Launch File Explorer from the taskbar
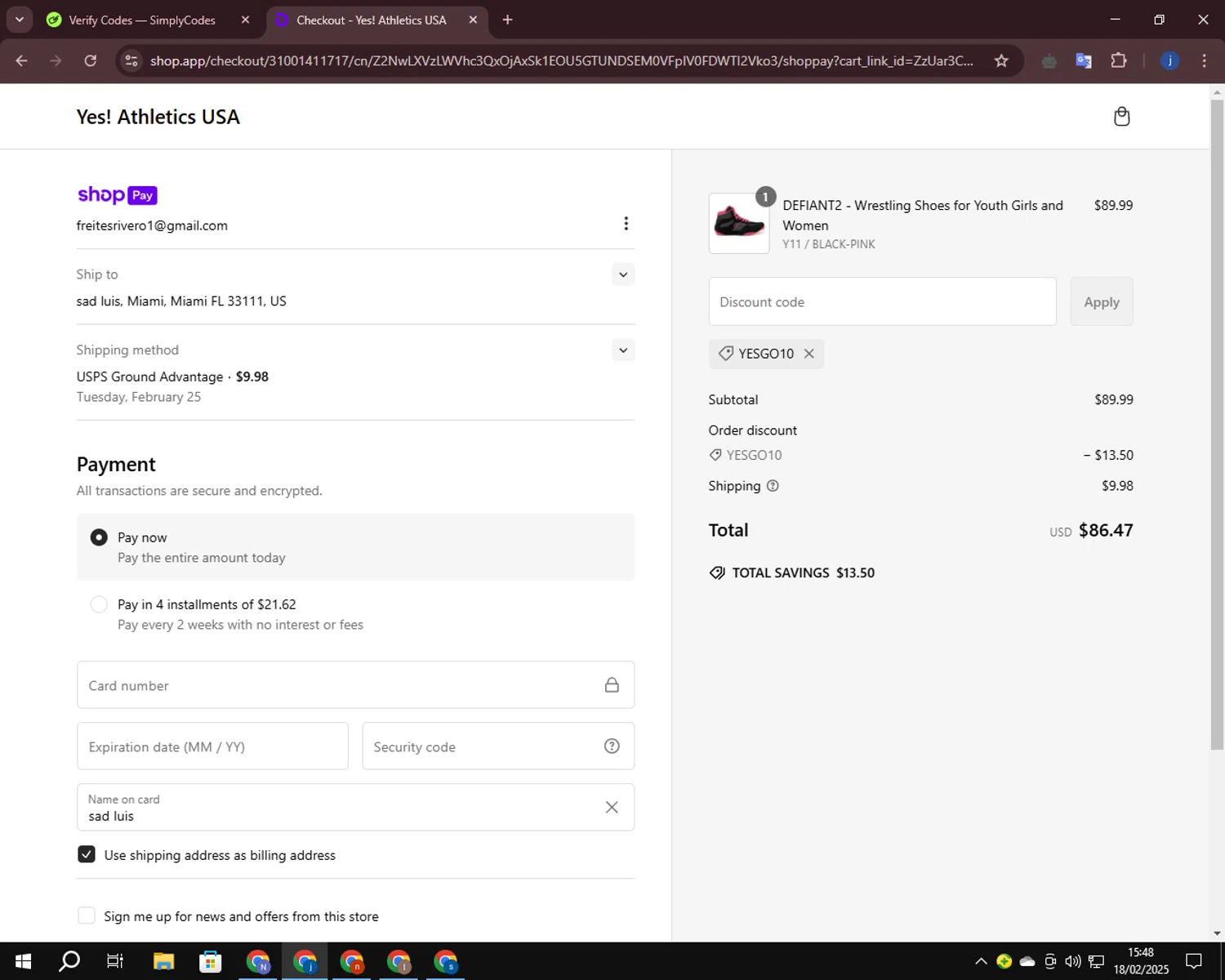Screen dimensions: 1225x980 pyautogui.click(x=163, y=961)
